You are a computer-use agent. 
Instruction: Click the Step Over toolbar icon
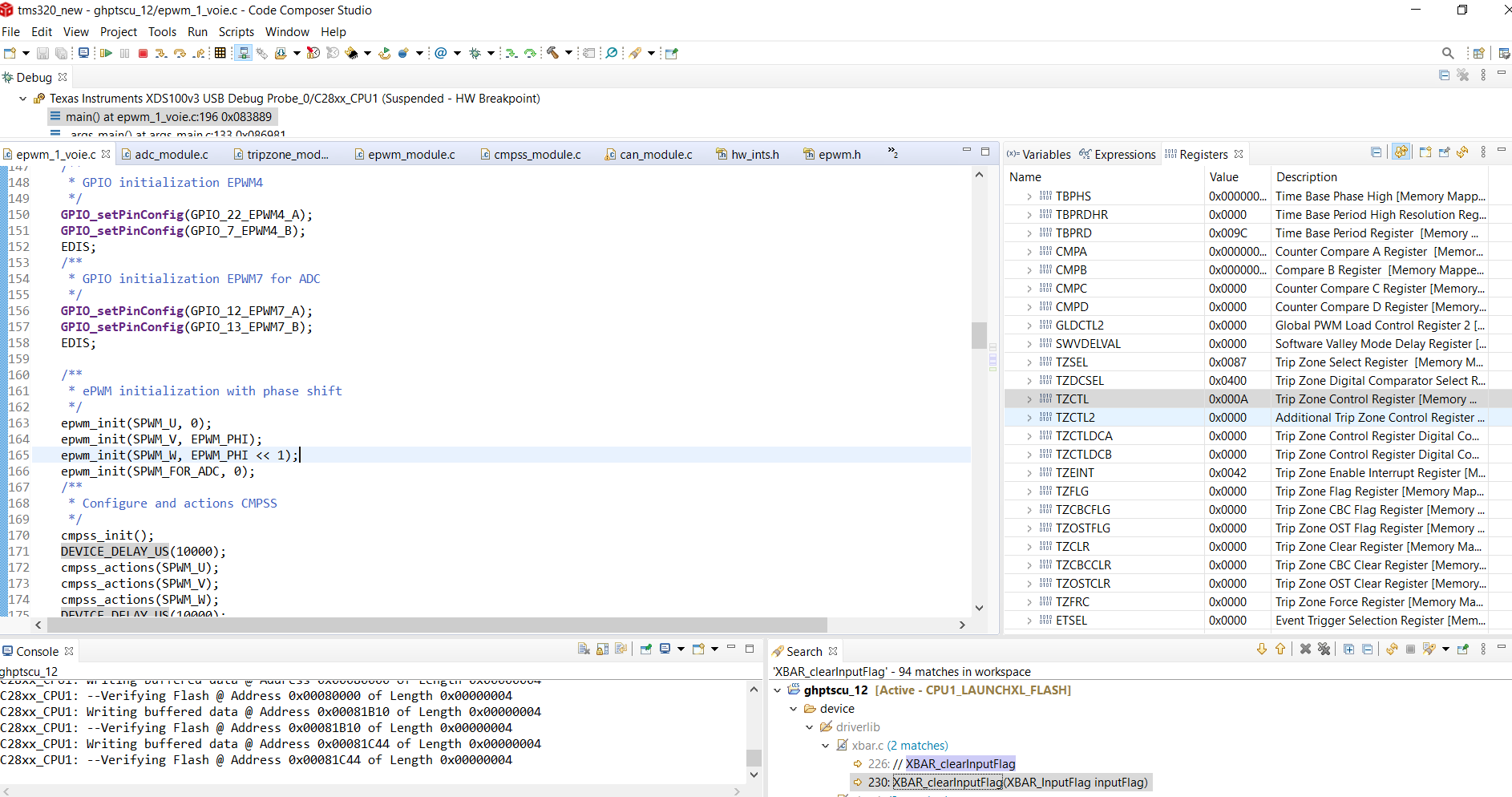pos(180,53)
